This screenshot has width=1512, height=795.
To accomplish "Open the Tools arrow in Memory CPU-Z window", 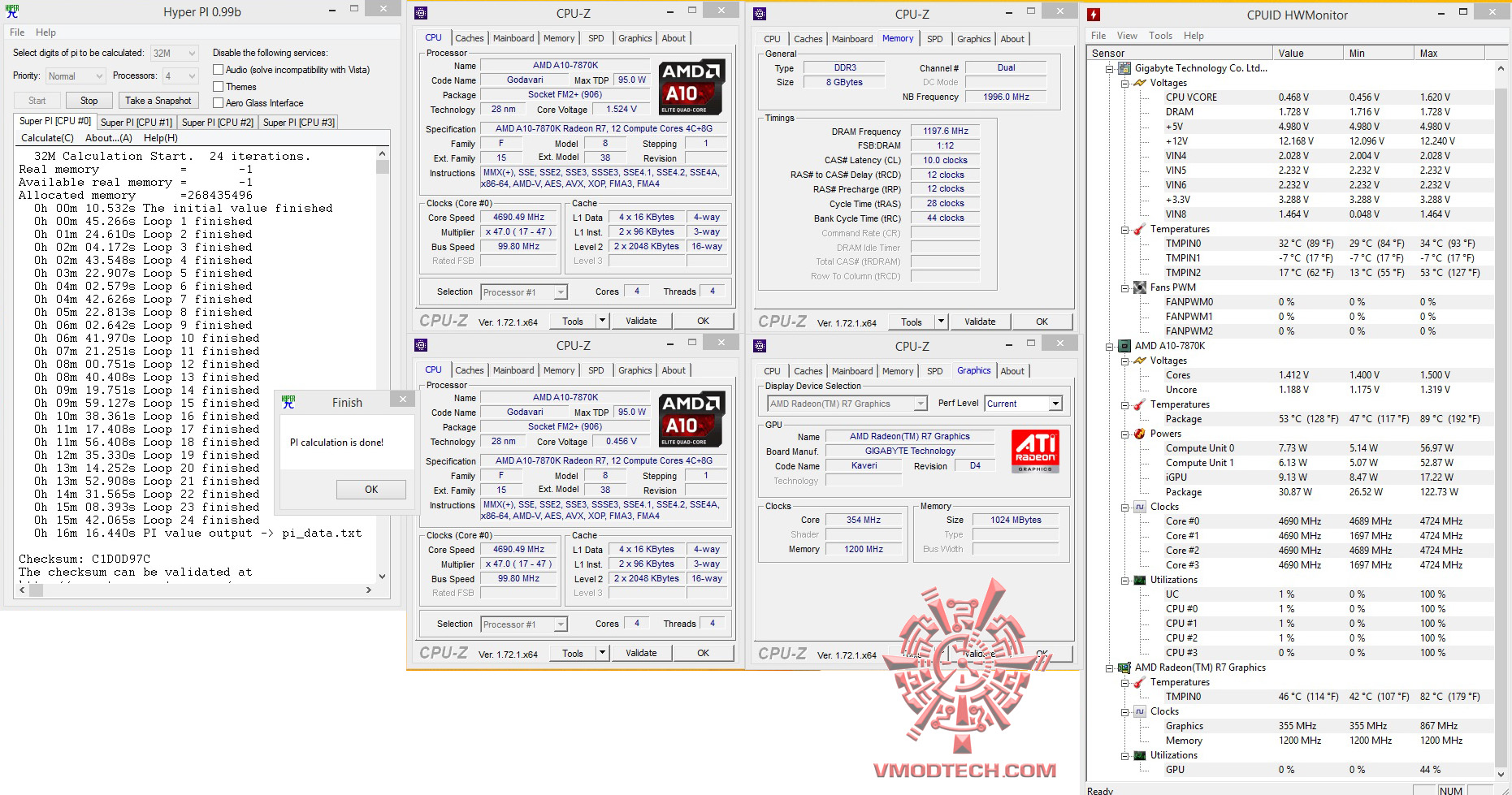I will coord(941,322).
